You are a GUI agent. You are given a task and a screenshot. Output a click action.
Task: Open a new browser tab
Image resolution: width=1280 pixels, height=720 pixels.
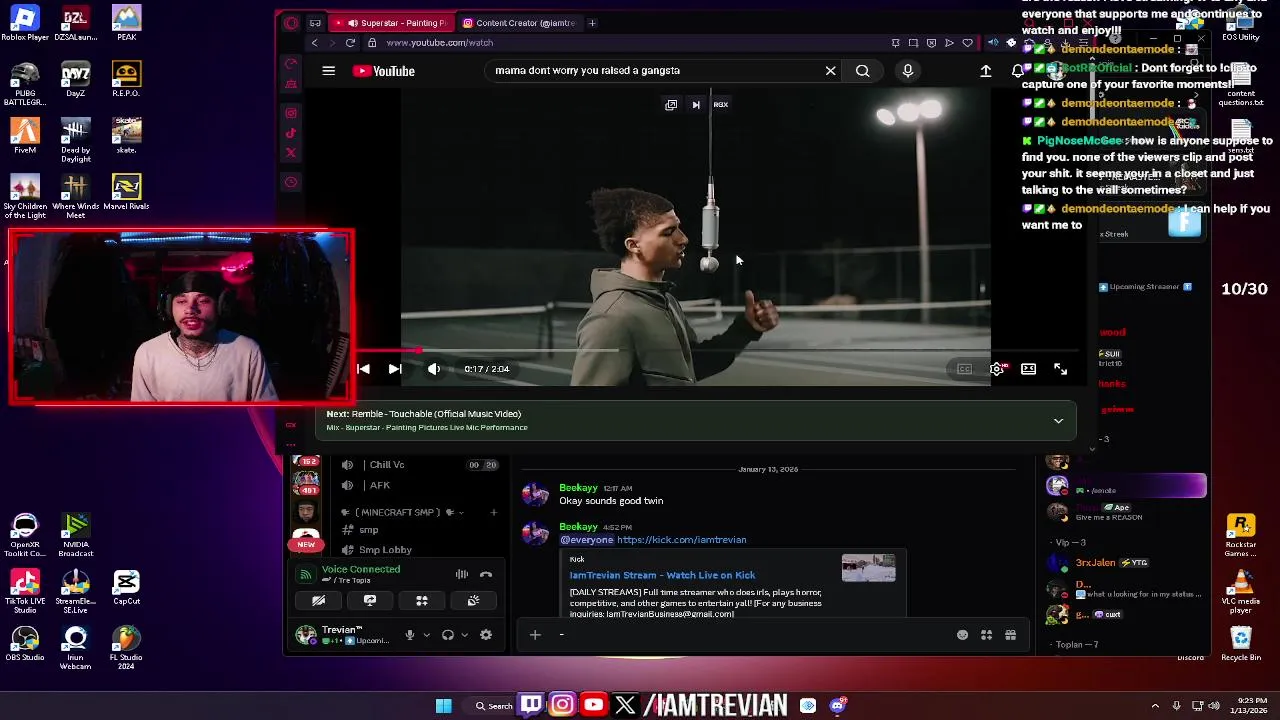click(x=592, y=23)
